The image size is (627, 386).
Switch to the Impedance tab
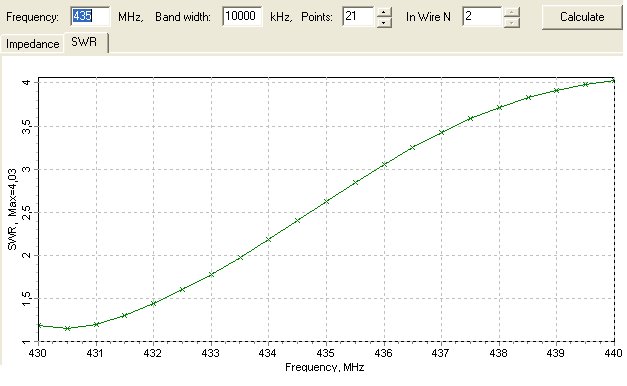click(32, 44)
